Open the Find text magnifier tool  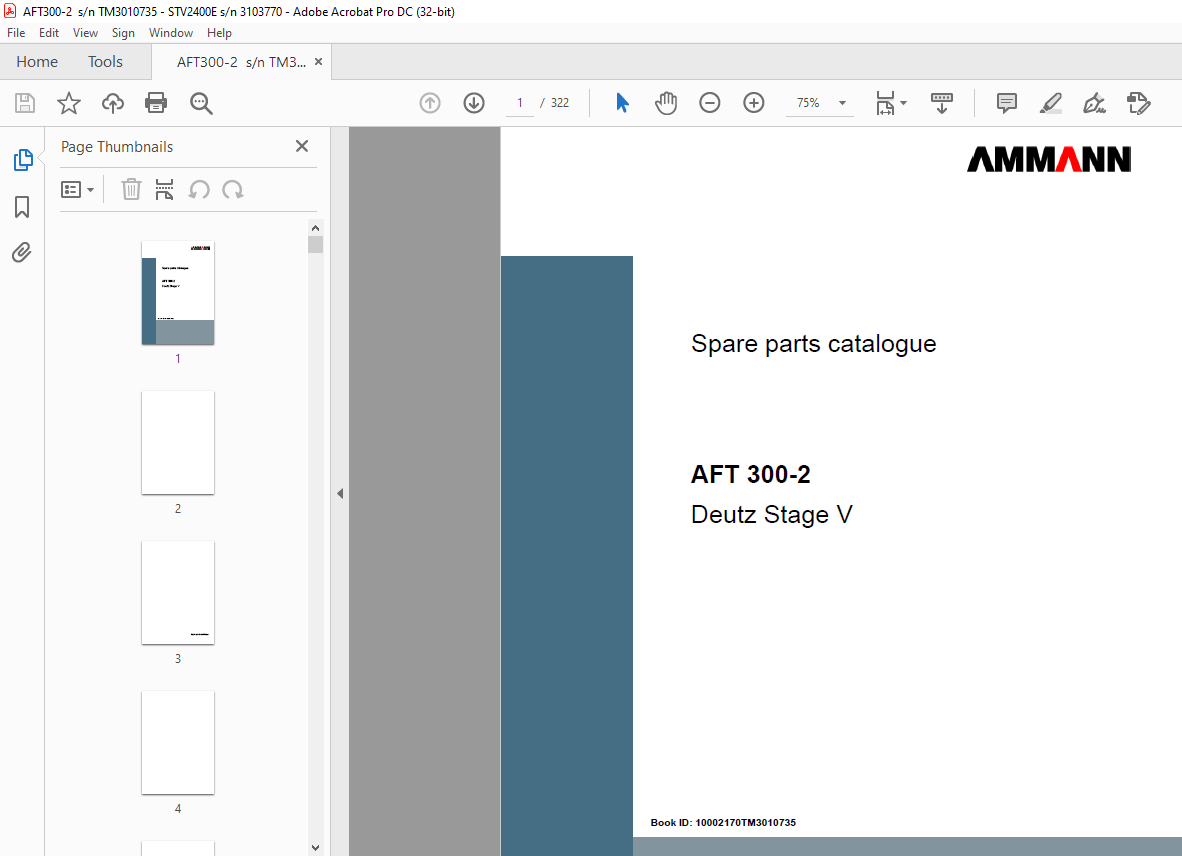pos(201,103)
